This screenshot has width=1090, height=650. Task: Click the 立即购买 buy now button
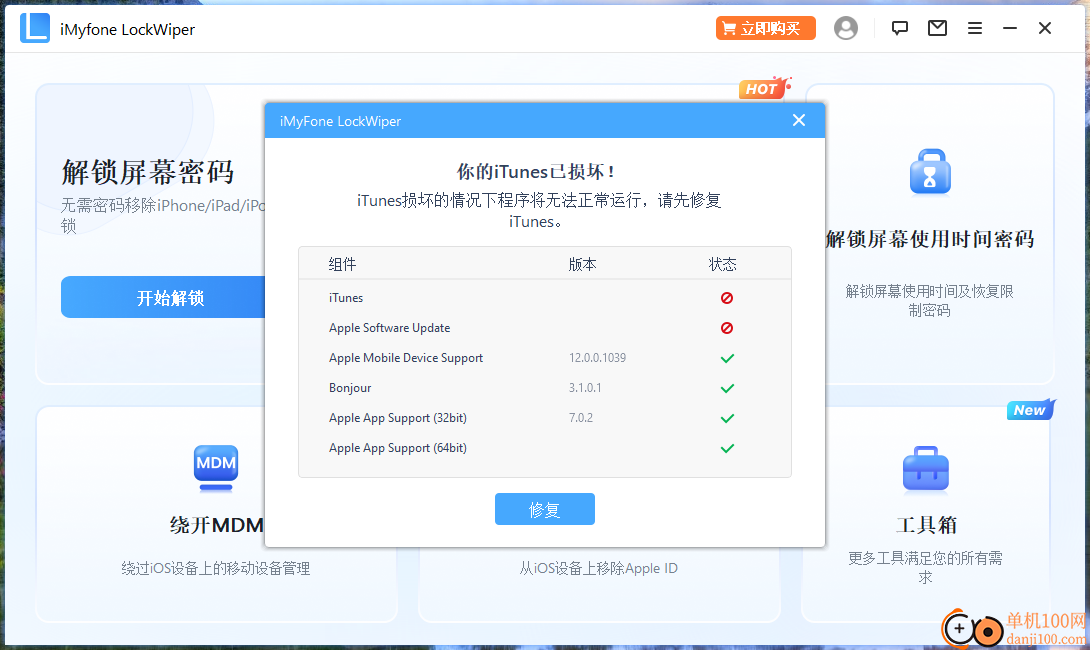[765, 29]
